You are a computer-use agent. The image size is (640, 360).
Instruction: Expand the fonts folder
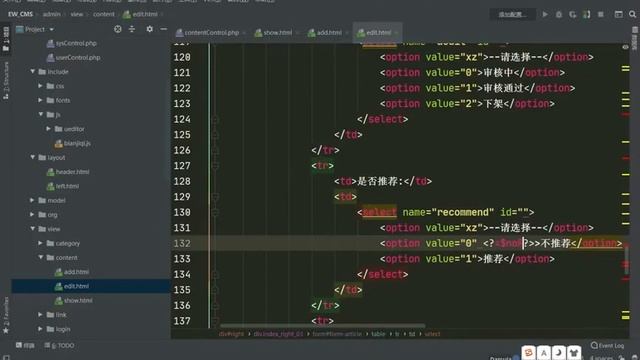[x=40, y=100]
